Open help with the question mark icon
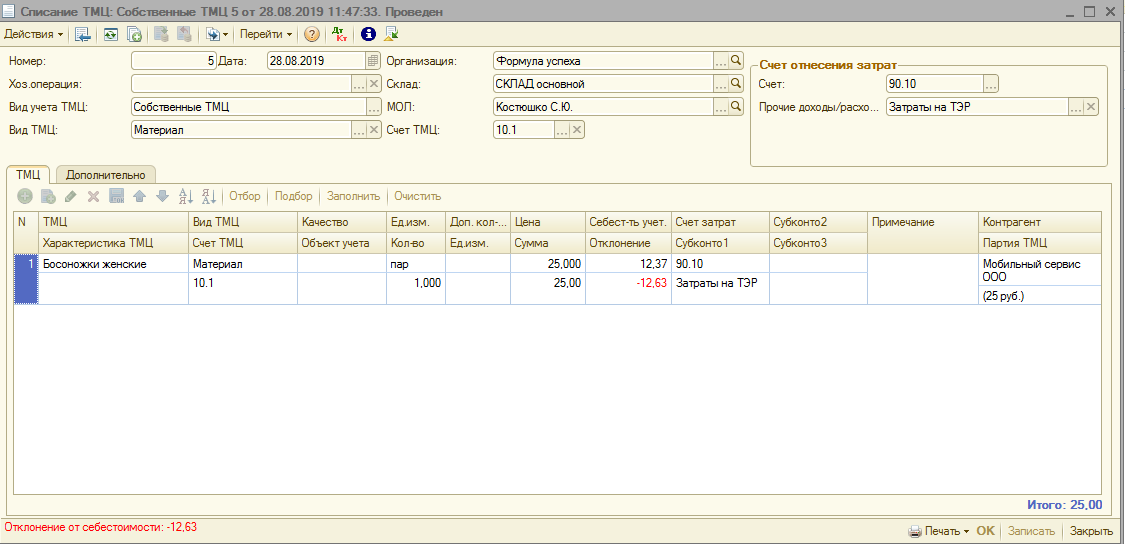1125x544 pixels. [312, 34]
